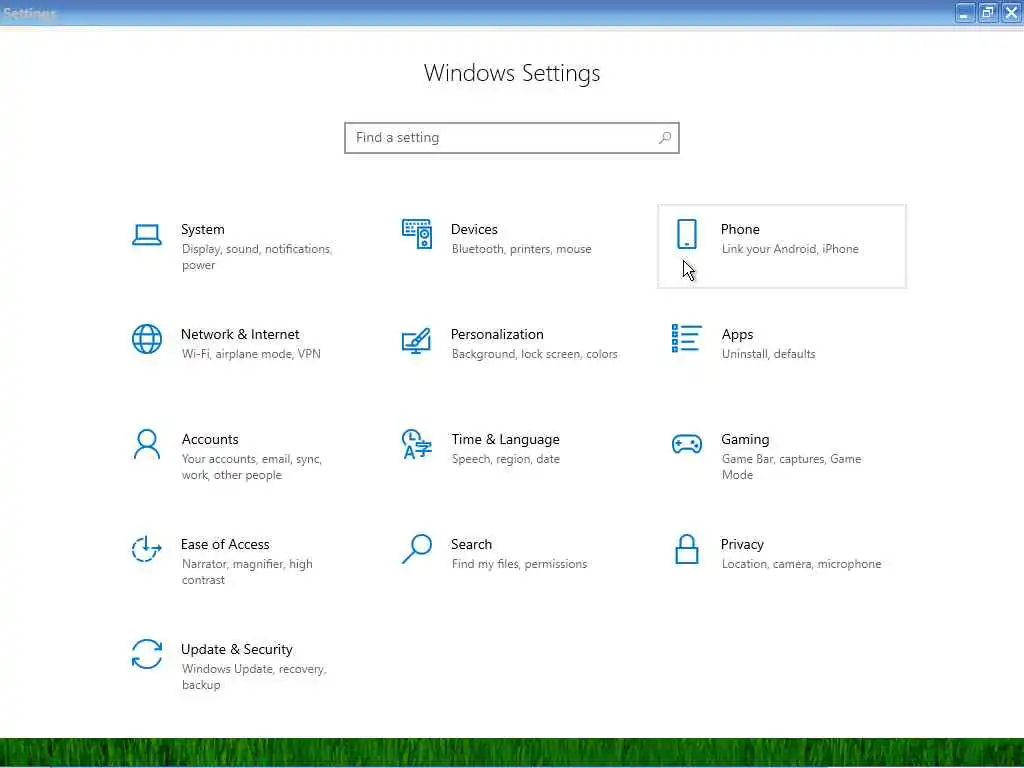Open the Network & Internet globe icon
This screenshot has width=1024, height=768.
[146, 339]
